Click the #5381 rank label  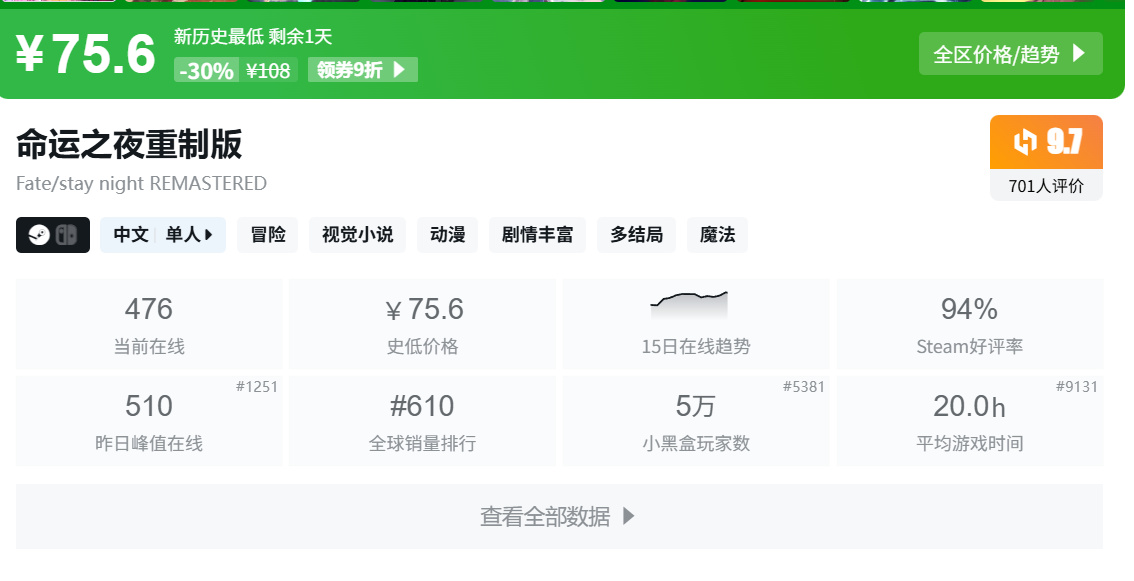803,386
